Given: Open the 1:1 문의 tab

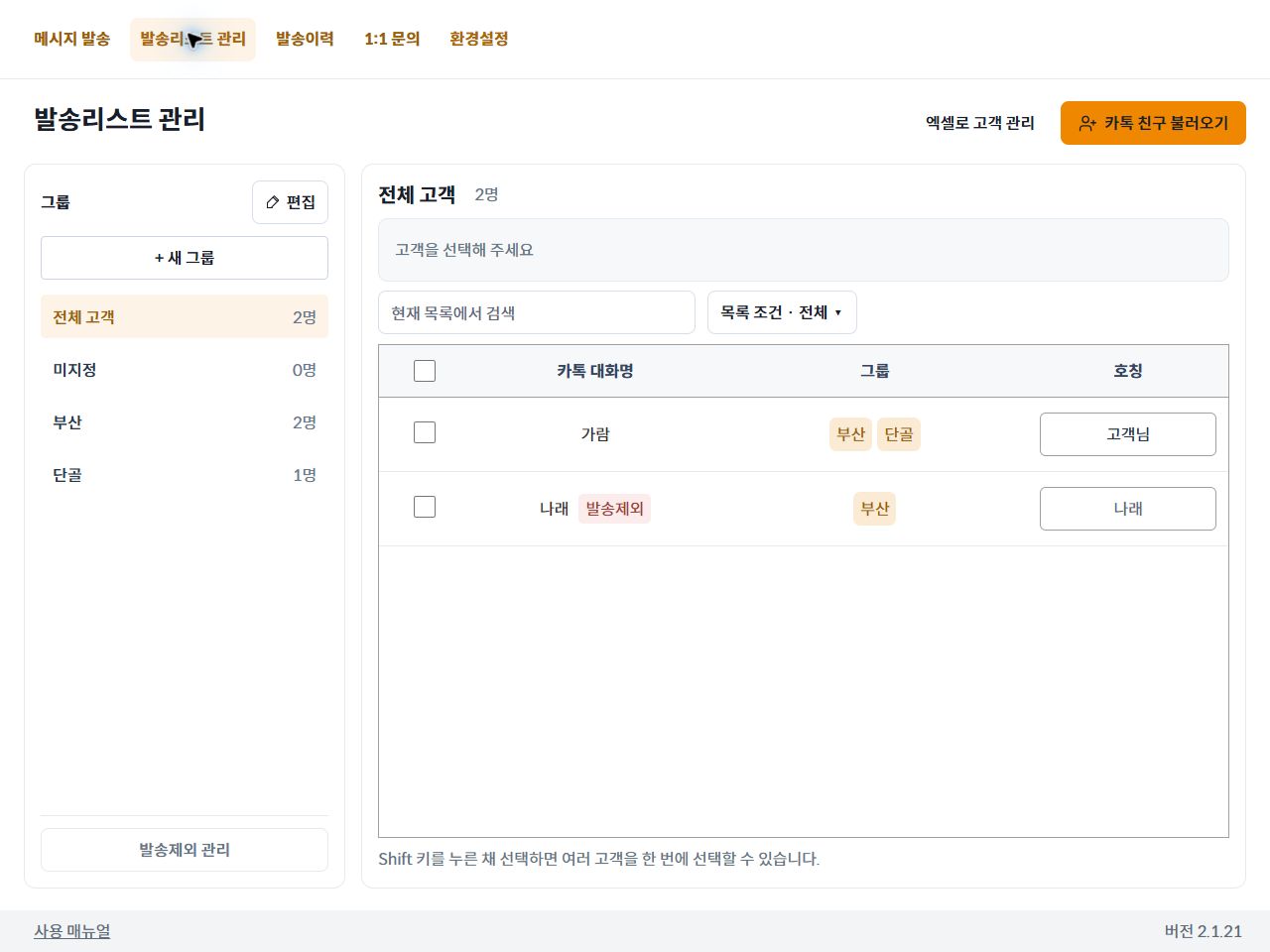Looking at the screenshot, I should 392,39.
